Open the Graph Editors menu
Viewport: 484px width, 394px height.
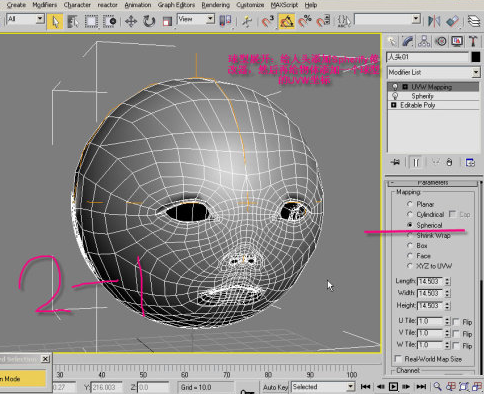coord(176,5)
